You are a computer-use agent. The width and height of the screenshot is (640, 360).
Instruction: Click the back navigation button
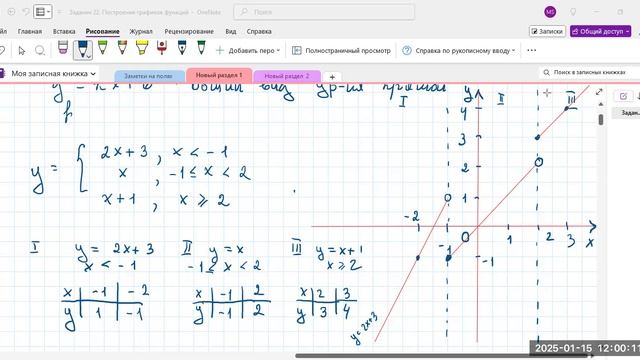click(x=11, y=12)
